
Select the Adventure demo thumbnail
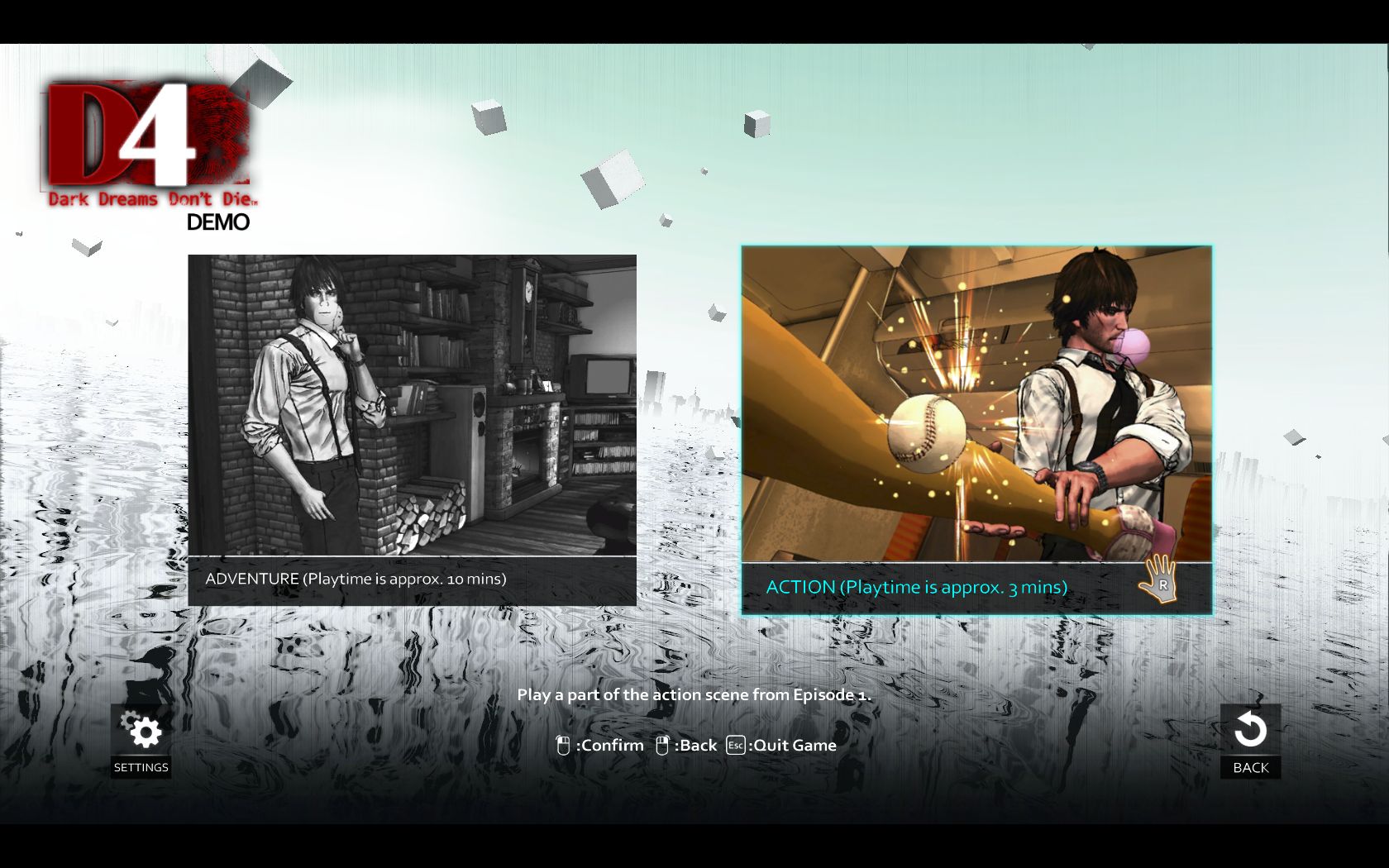(x=413, y=405)
